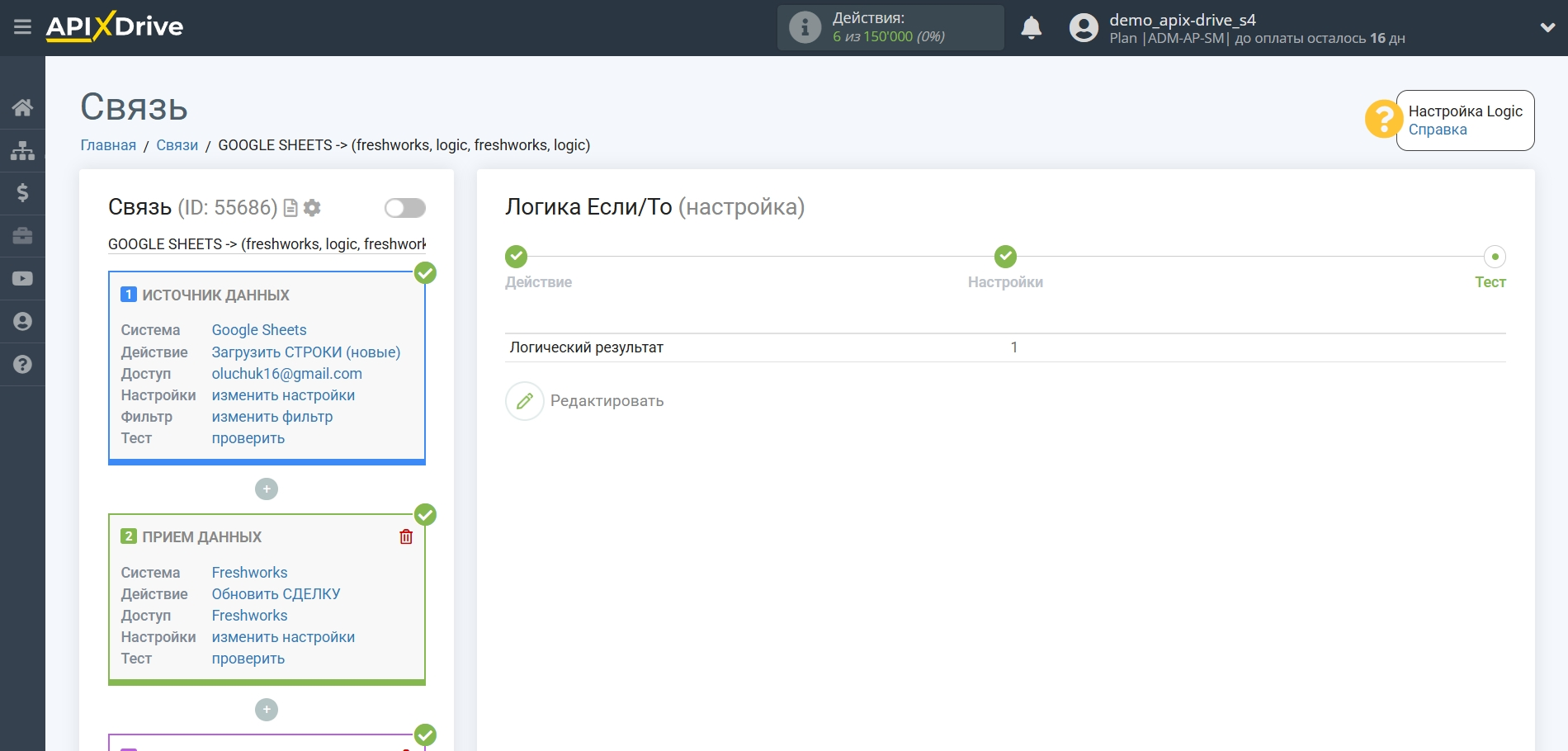Image resolution: width=1568 pixels, height=751 pixels.
Task: Add a step after the Freshworks block
Action: (x=267, y=710)
